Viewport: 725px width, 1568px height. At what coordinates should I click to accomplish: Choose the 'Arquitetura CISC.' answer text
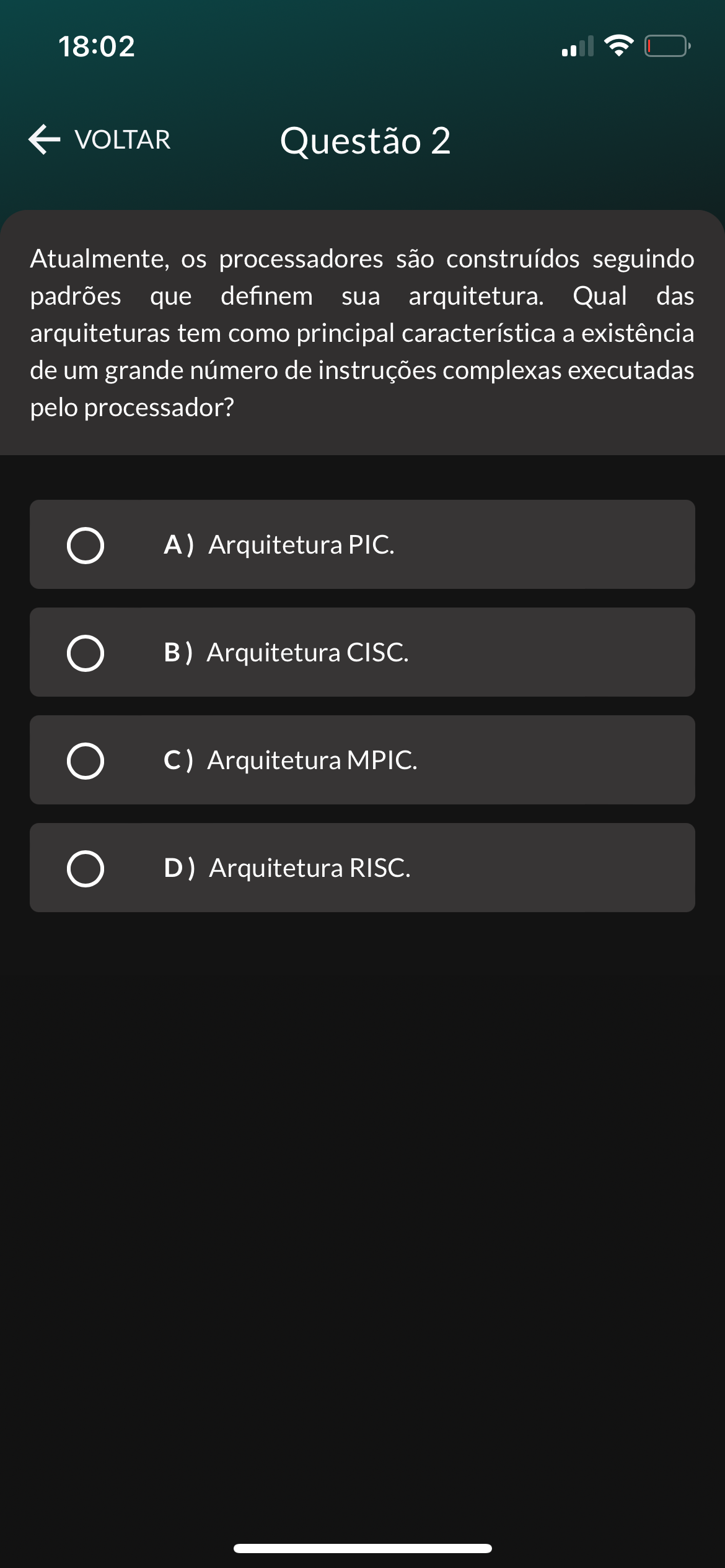click(x=308, y=653)
